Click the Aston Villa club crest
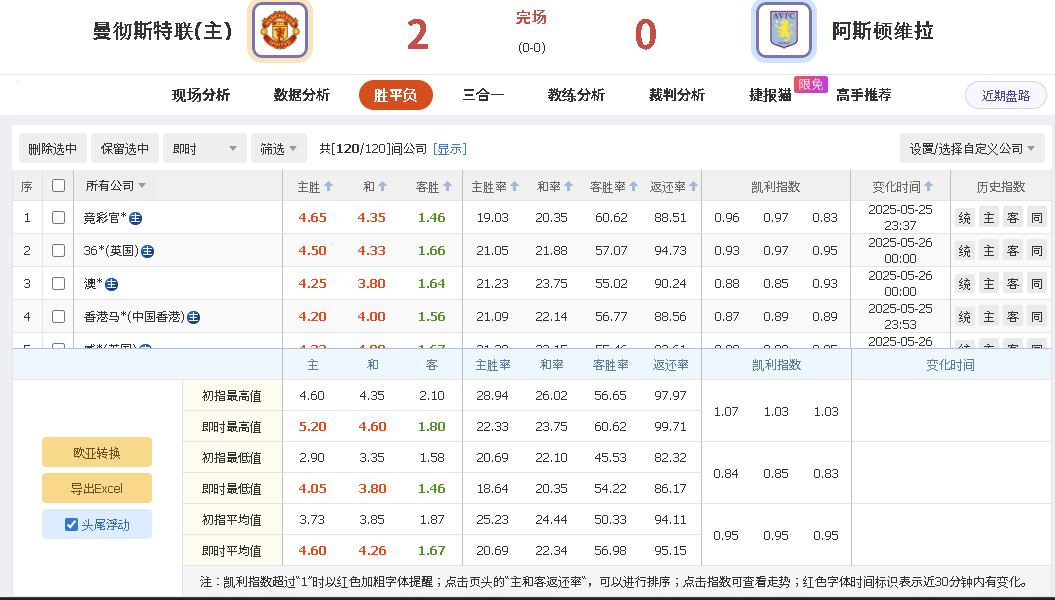This screenshot has height=600, width=1055. tap(783, 30)
